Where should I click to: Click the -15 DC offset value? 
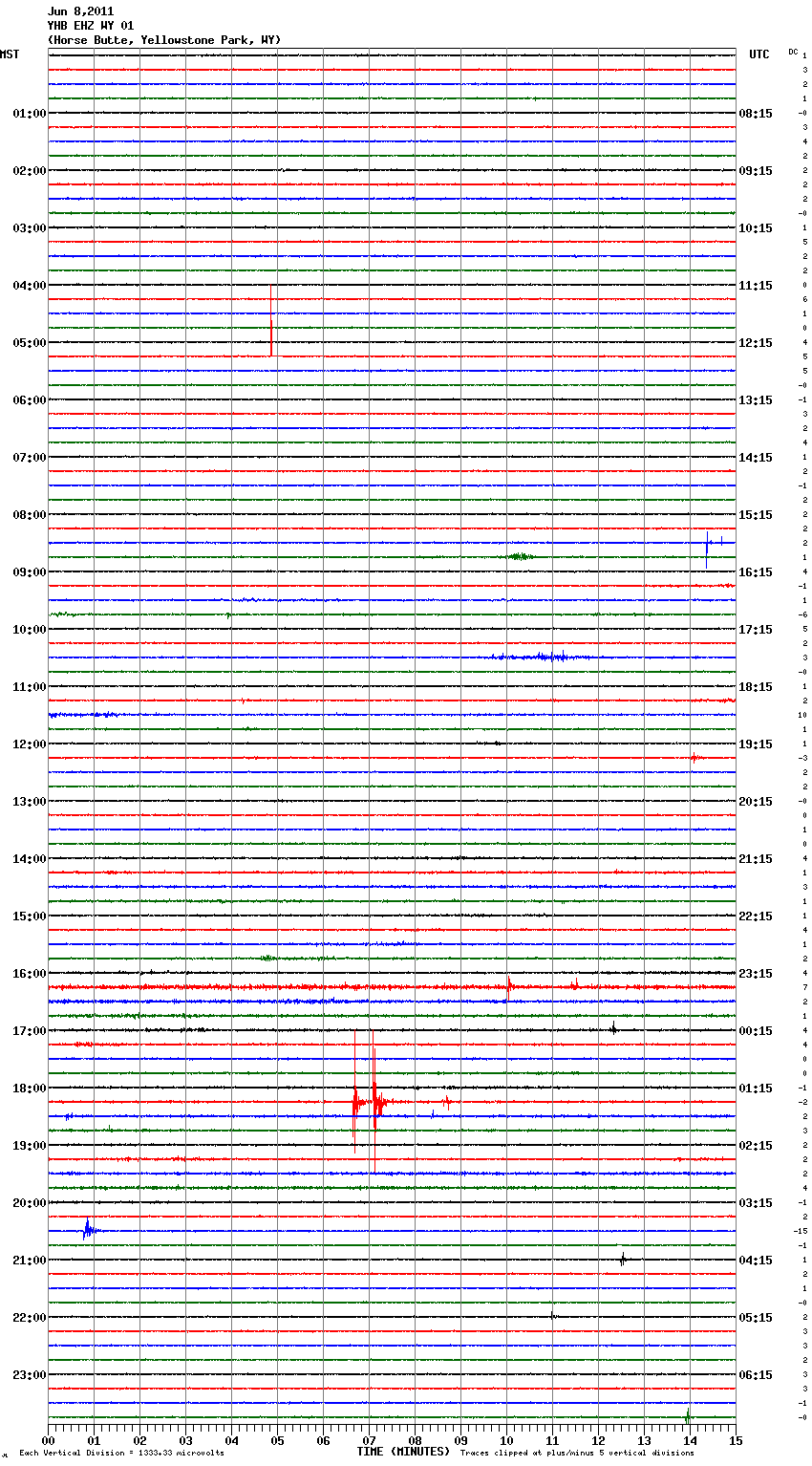(801, 1231)
